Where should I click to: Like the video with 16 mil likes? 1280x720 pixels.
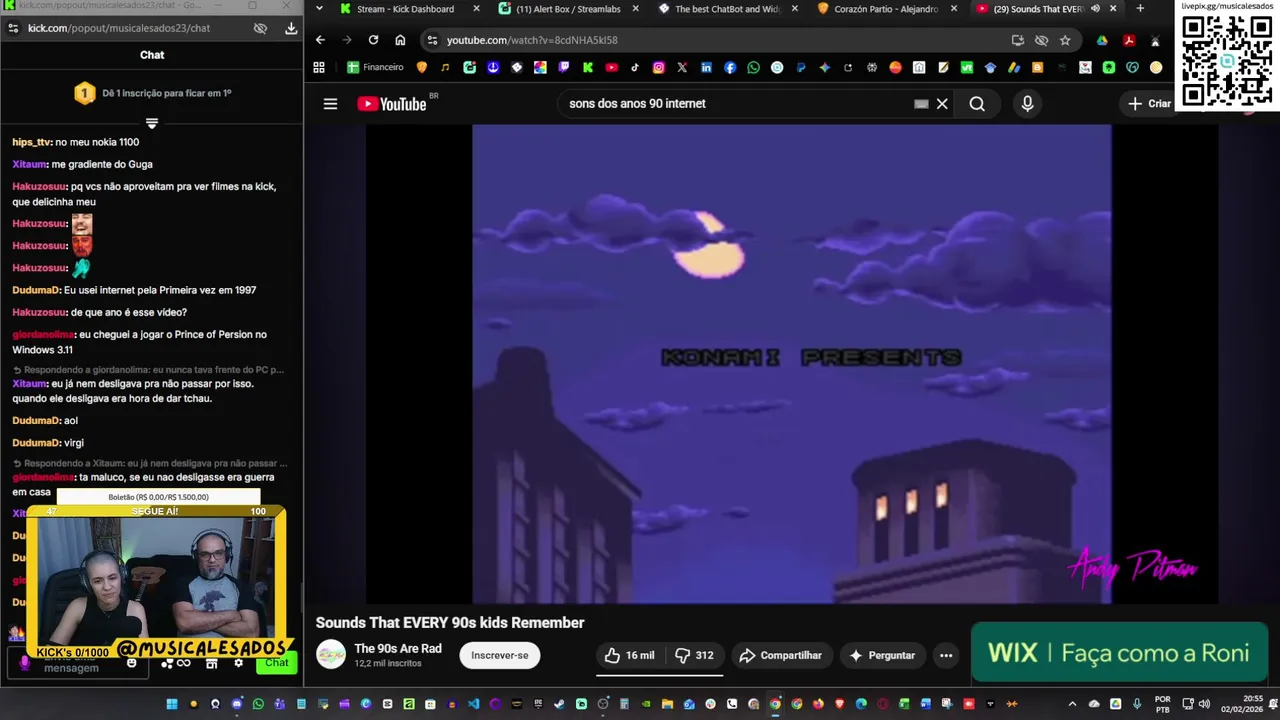coord(629,656)
